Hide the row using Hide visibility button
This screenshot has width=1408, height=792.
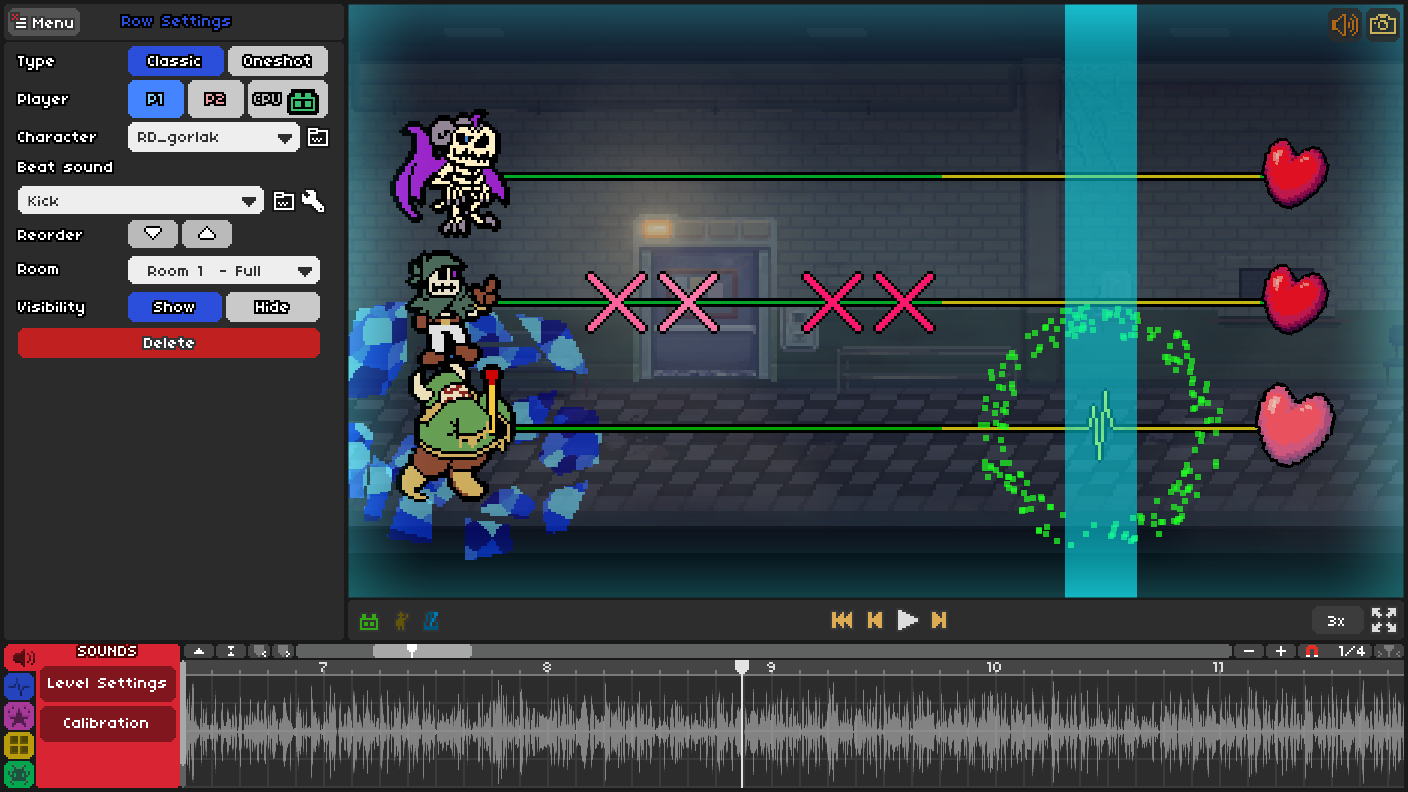pyautogui.click(x=272, y=307)
